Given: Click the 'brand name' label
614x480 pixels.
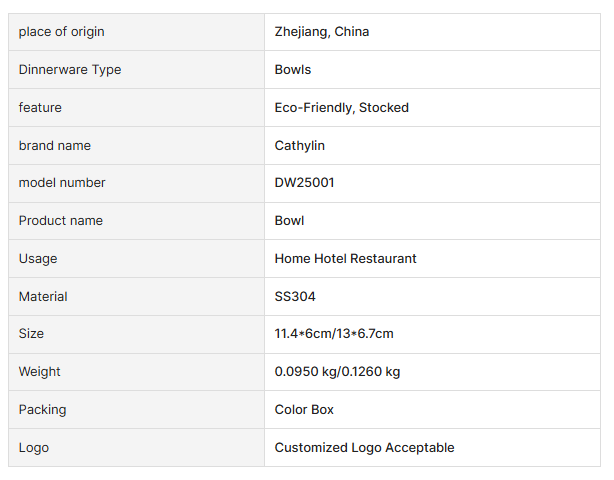Looking at the screenshot, I should click(55, 146).
